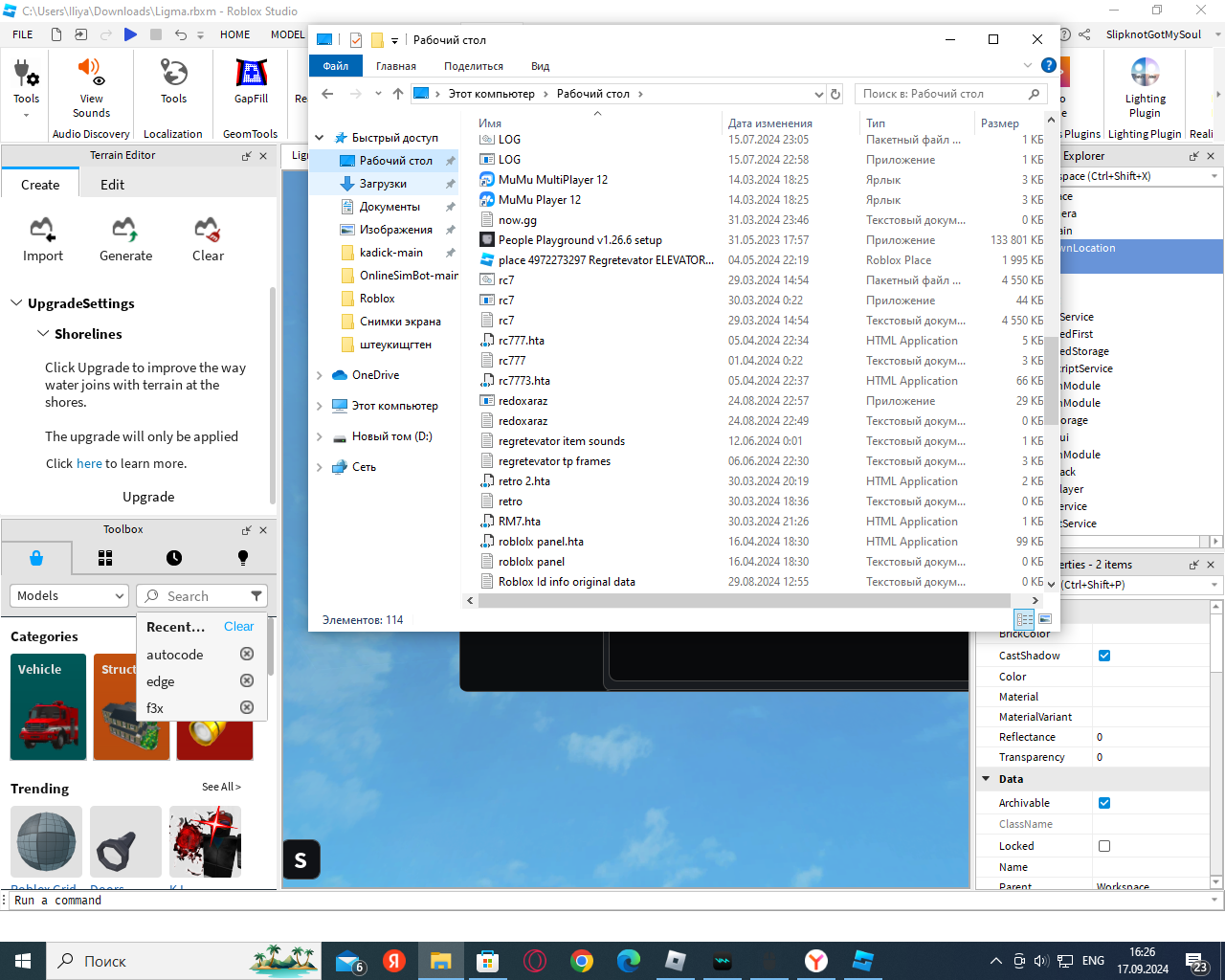Viewport: 1225px width, 980px height.
Task: Open address bar history dropdown in Explorer
Action: [x=818, y=94]
